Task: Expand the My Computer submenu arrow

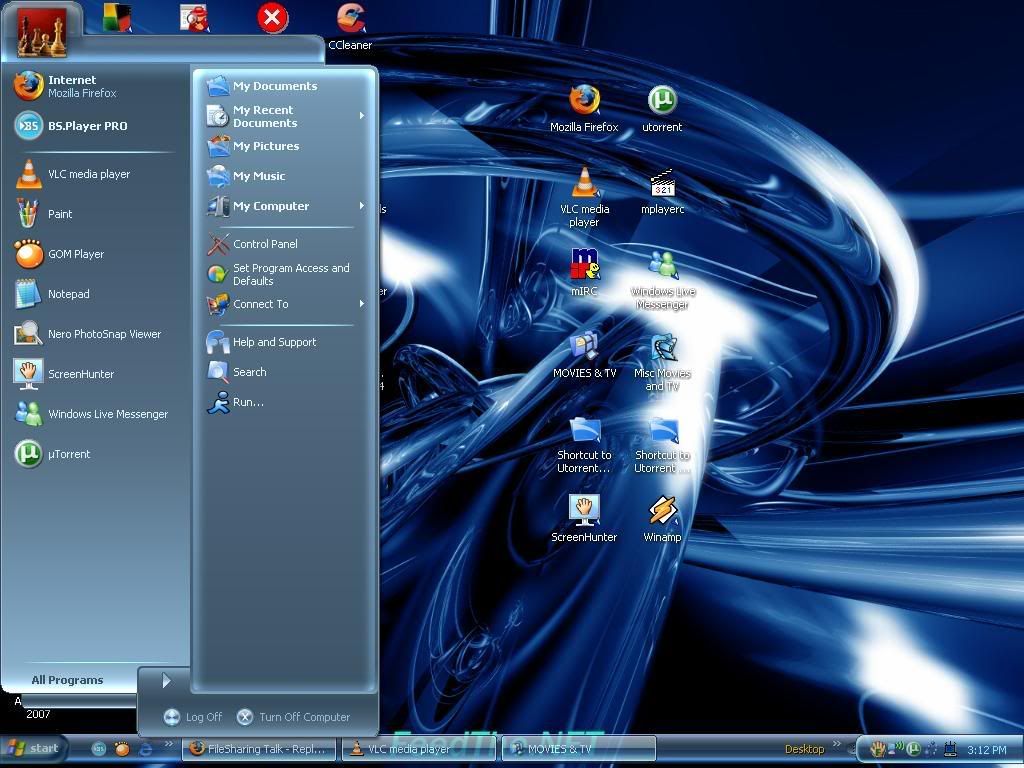Action: (362, 206)
